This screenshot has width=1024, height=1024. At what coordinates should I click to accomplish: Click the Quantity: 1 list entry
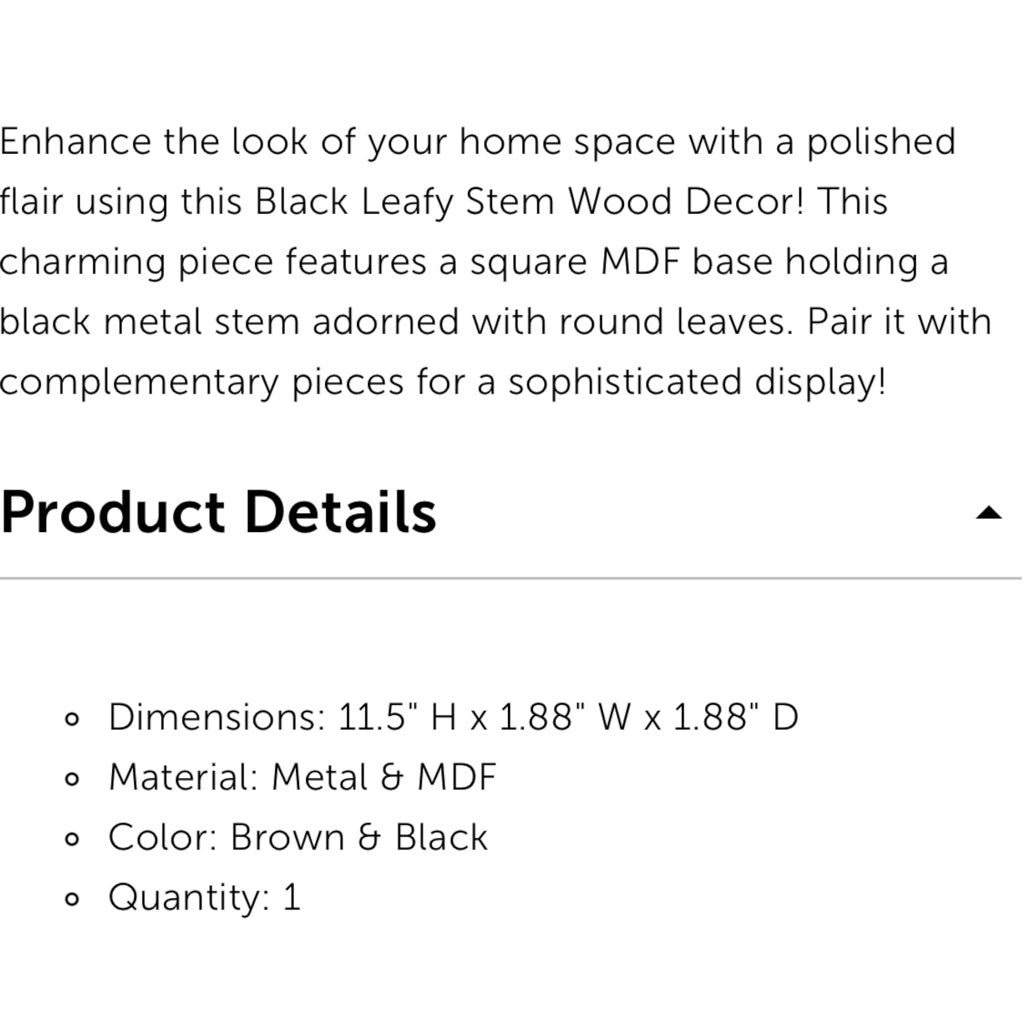(204, 897)
